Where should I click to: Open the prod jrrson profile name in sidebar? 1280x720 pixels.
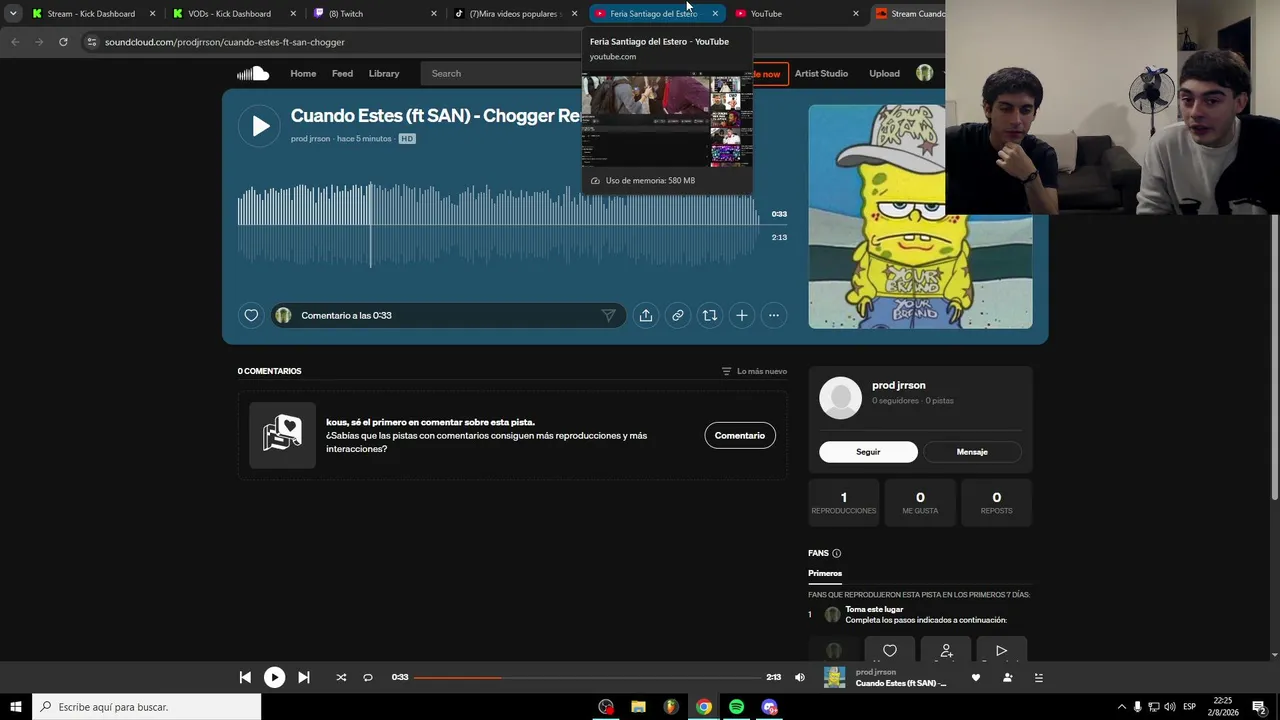point(899,385)
